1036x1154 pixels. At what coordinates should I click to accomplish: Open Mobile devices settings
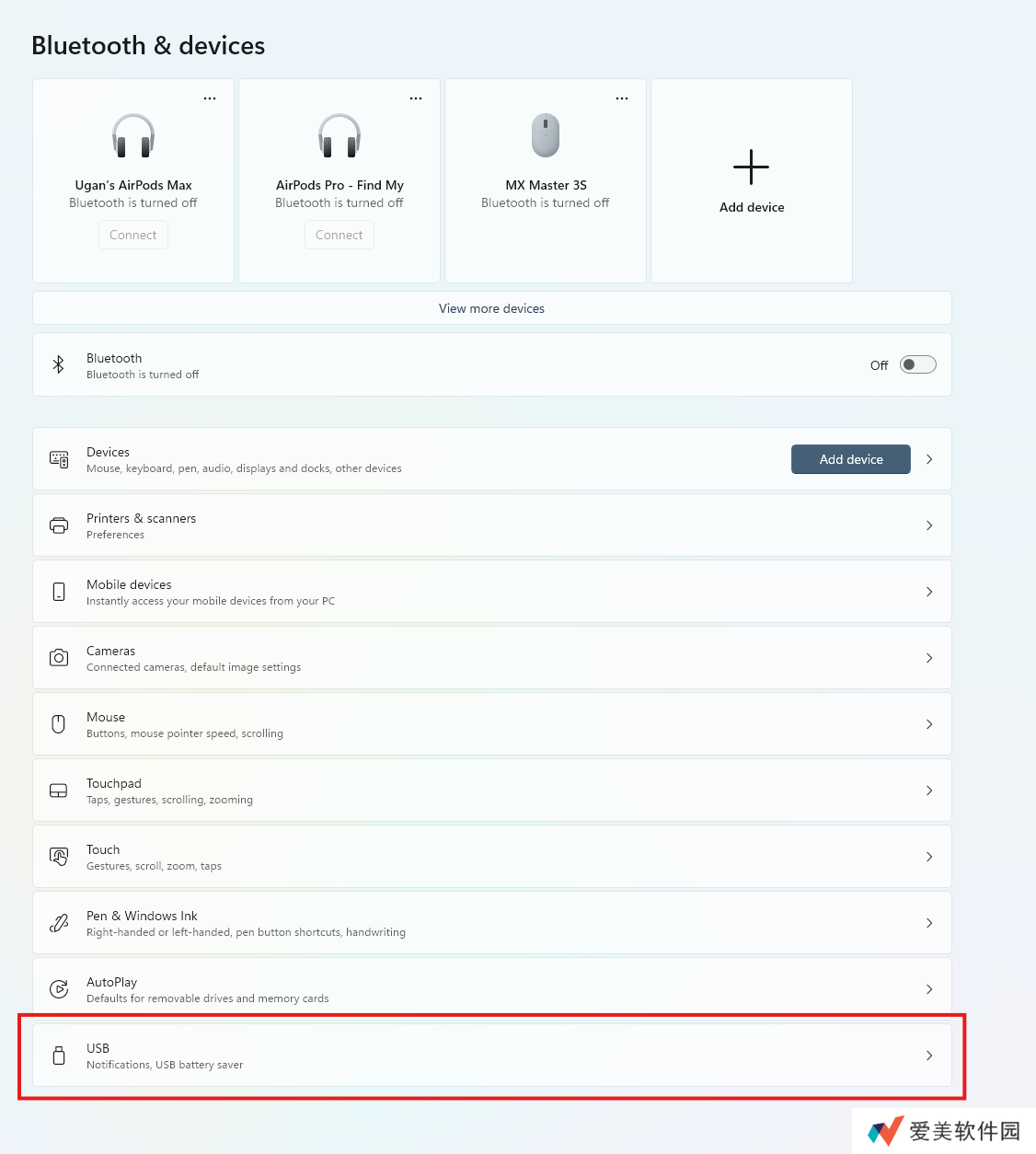pos(491,592)
